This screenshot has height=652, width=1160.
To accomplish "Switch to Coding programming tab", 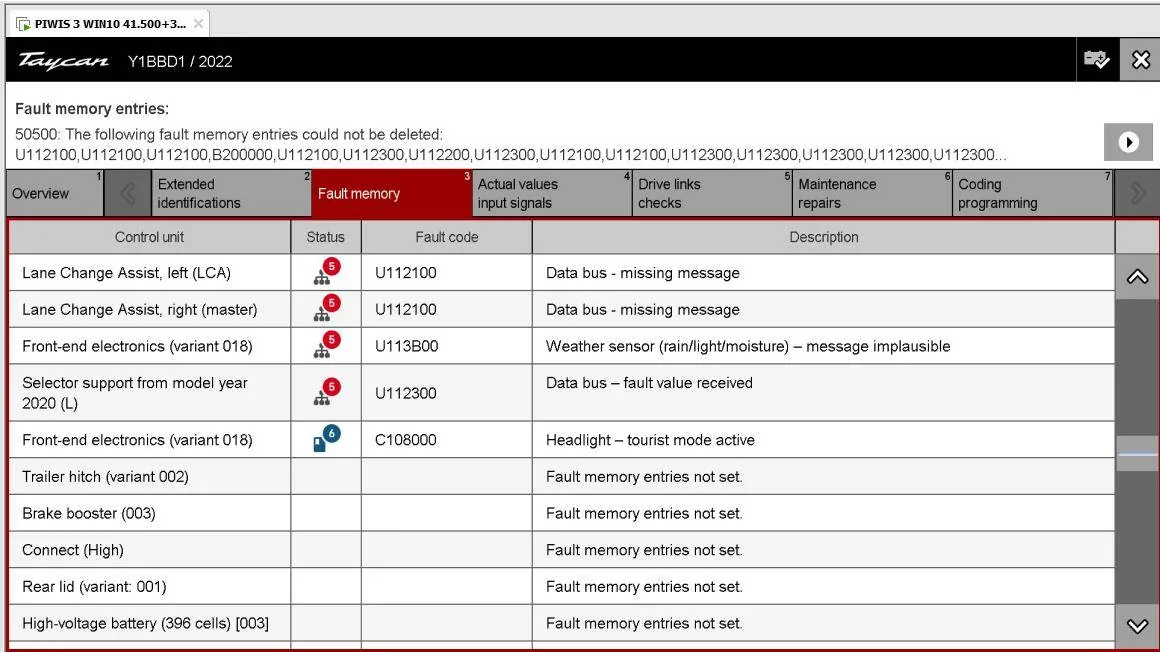I will [x=1032, y=193].
